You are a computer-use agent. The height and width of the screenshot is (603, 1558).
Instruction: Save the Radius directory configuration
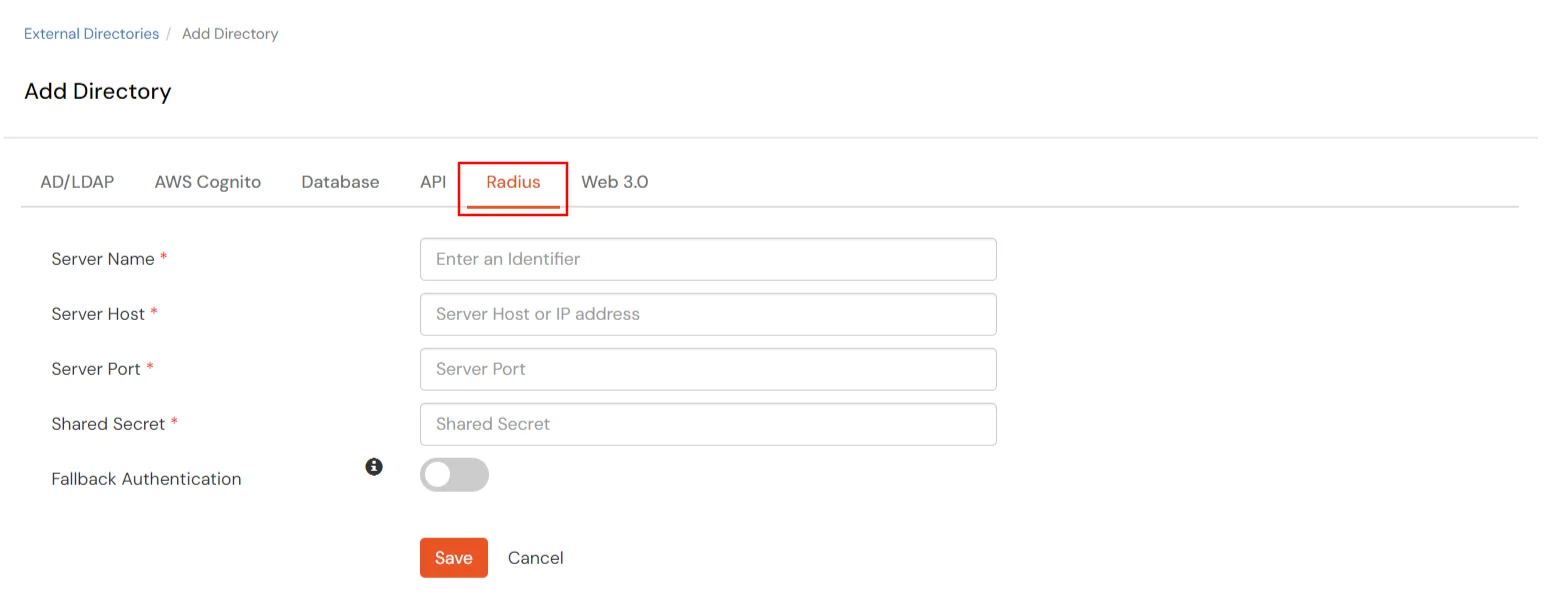[453, 557]
